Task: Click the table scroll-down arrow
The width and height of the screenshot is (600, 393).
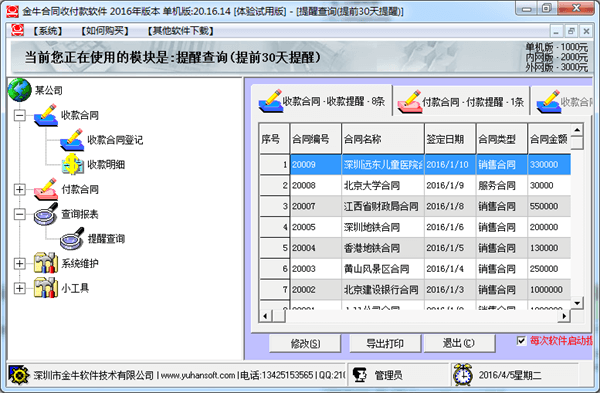Action: [x=577, y=303]
